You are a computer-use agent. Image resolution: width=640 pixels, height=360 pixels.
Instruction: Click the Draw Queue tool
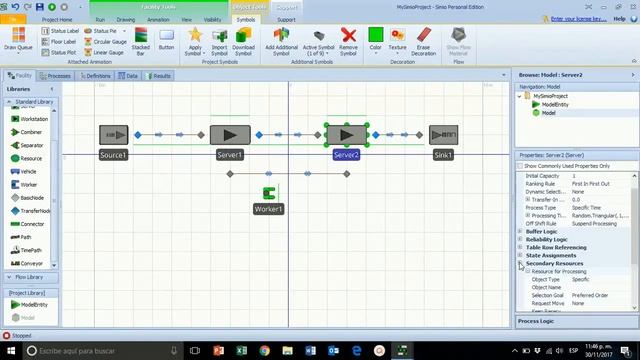pos(18,40)
